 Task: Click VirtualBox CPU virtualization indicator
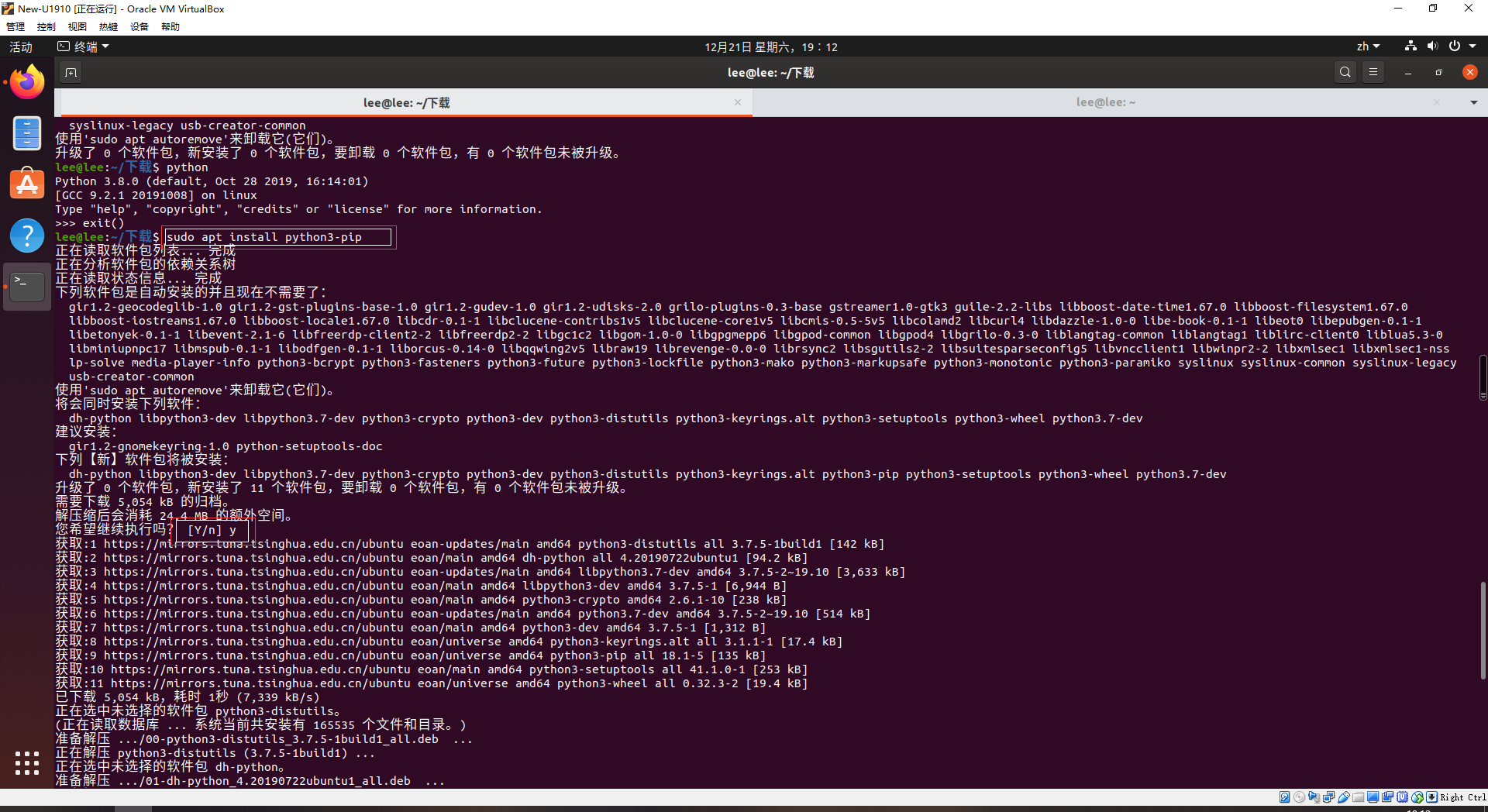click(1402, 797)
